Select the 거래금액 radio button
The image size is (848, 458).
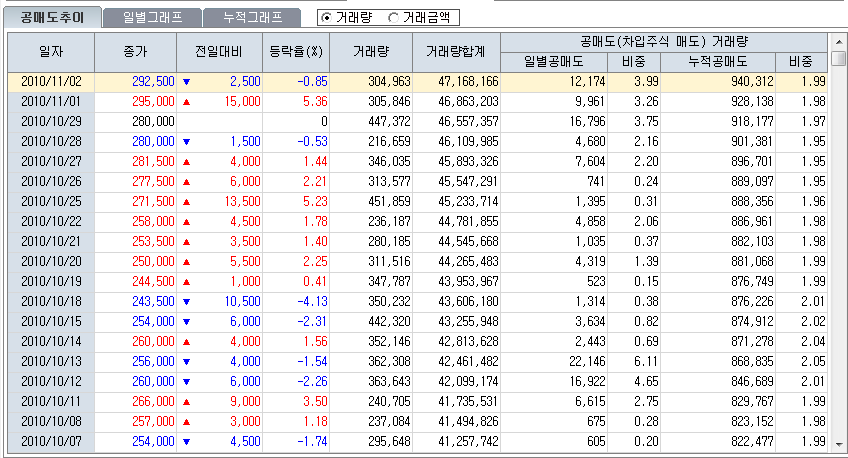pyautogui.click(x=392, y=18)
